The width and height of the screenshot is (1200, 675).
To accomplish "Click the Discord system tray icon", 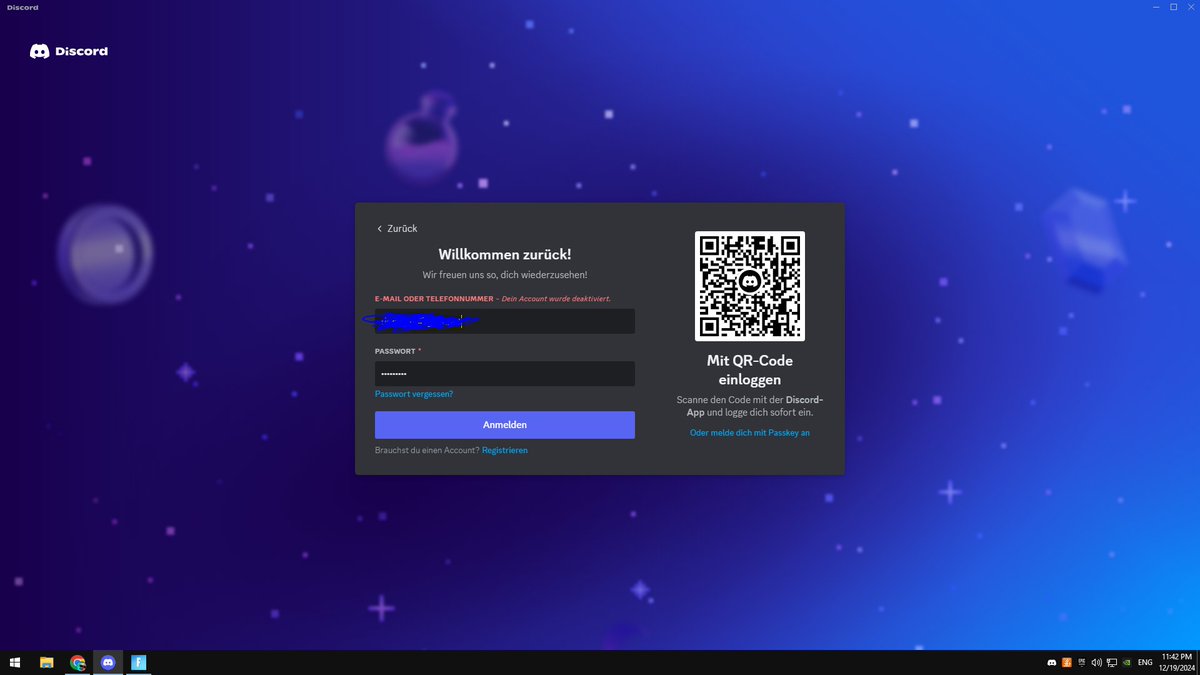I will (x=1052, y=663).
